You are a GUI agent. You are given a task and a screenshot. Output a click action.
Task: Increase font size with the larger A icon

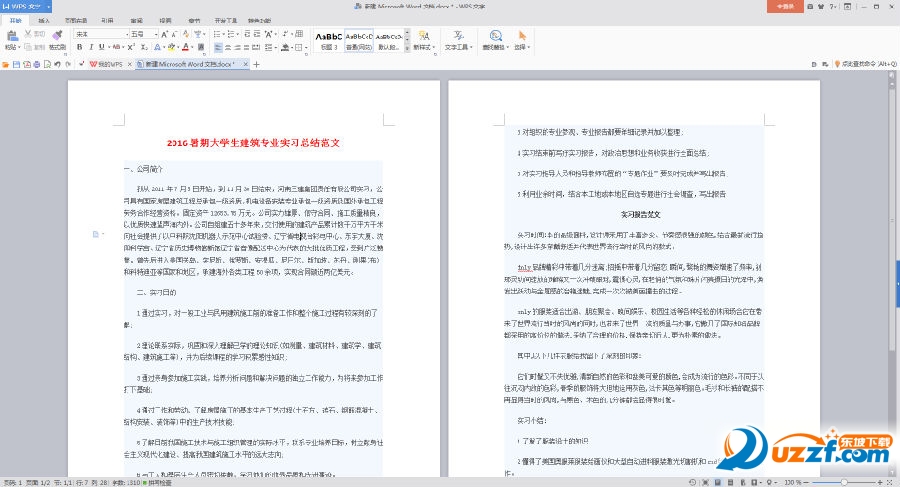tap(165, 34)
